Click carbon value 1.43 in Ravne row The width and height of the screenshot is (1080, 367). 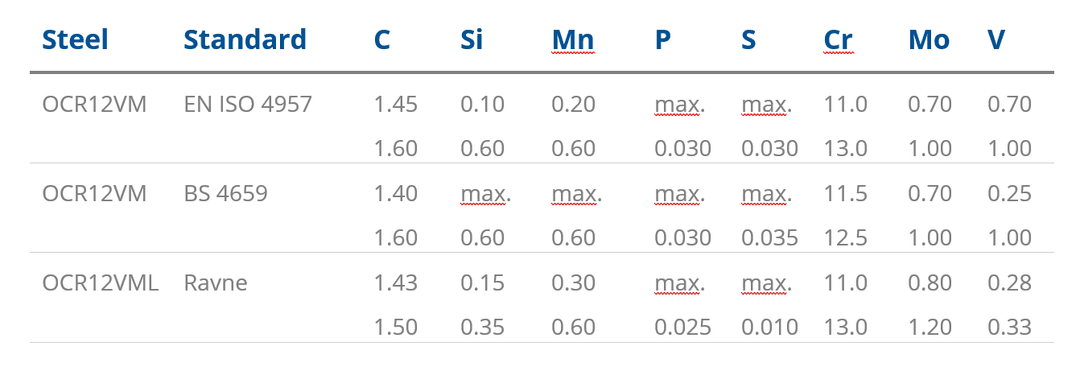395,283
